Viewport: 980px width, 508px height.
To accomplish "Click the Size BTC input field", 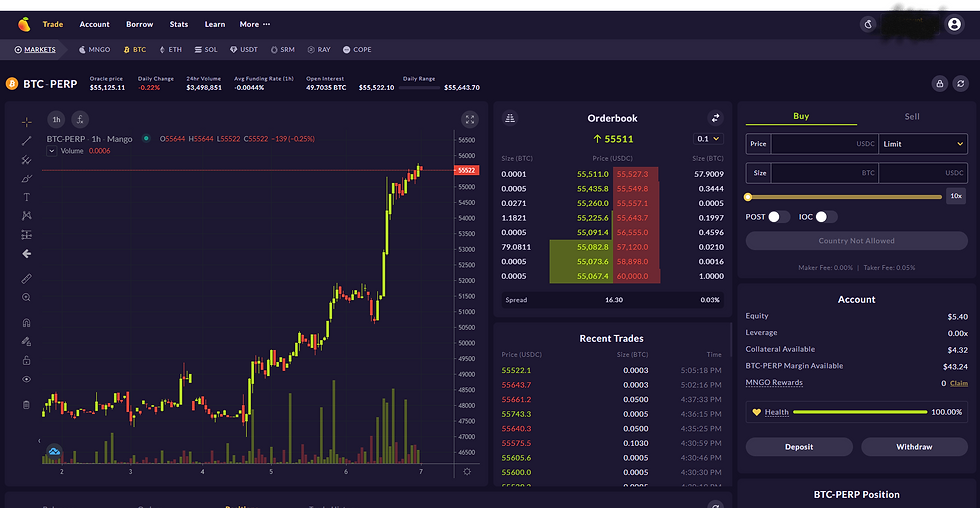I will click(x=824, y=173).
